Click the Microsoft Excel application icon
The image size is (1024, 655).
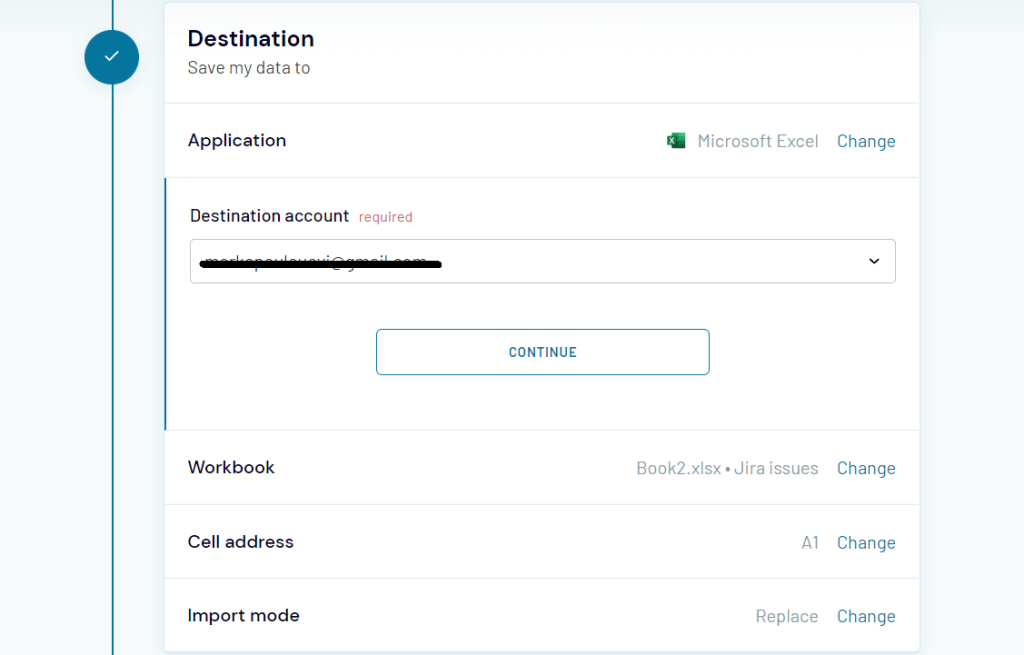676,140
